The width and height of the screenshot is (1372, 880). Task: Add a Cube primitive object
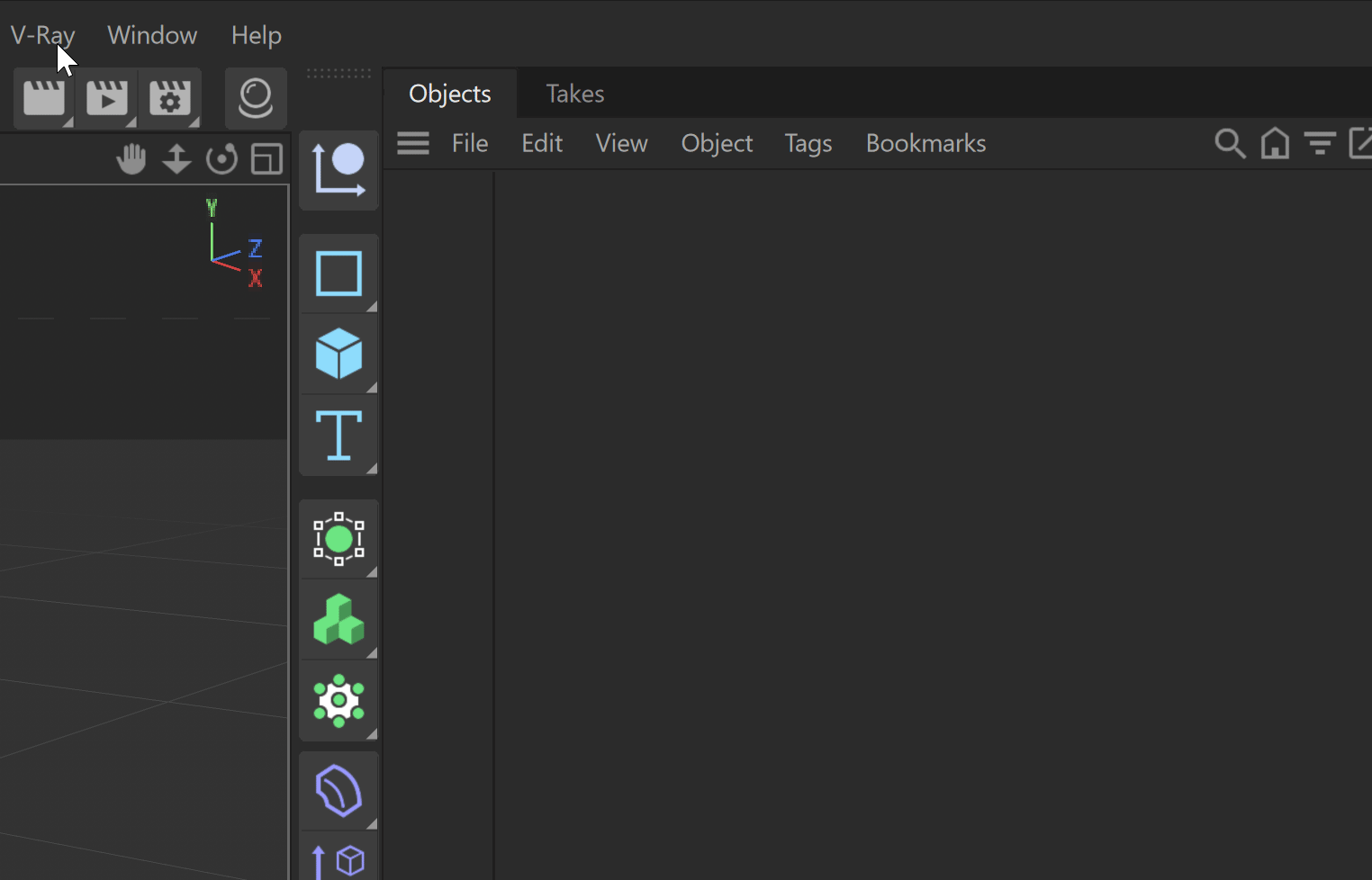pyautogui.click(x=338, y=354)
